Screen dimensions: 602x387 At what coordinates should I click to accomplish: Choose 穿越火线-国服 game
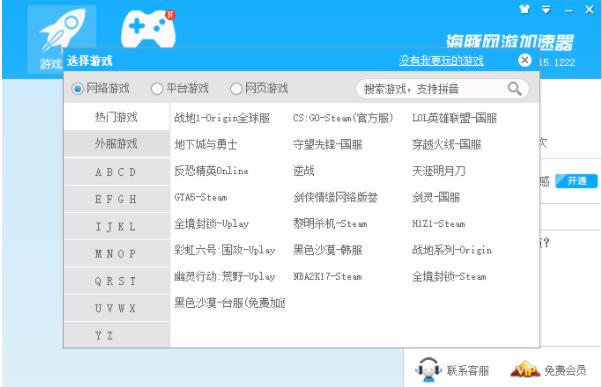tap(447, 144)
